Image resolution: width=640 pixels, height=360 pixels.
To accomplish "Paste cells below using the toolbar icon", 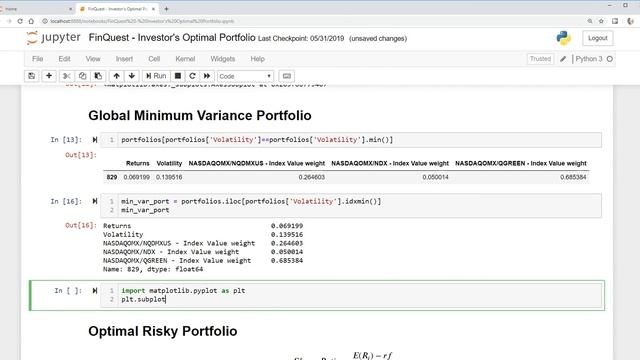I will [98, 76].
